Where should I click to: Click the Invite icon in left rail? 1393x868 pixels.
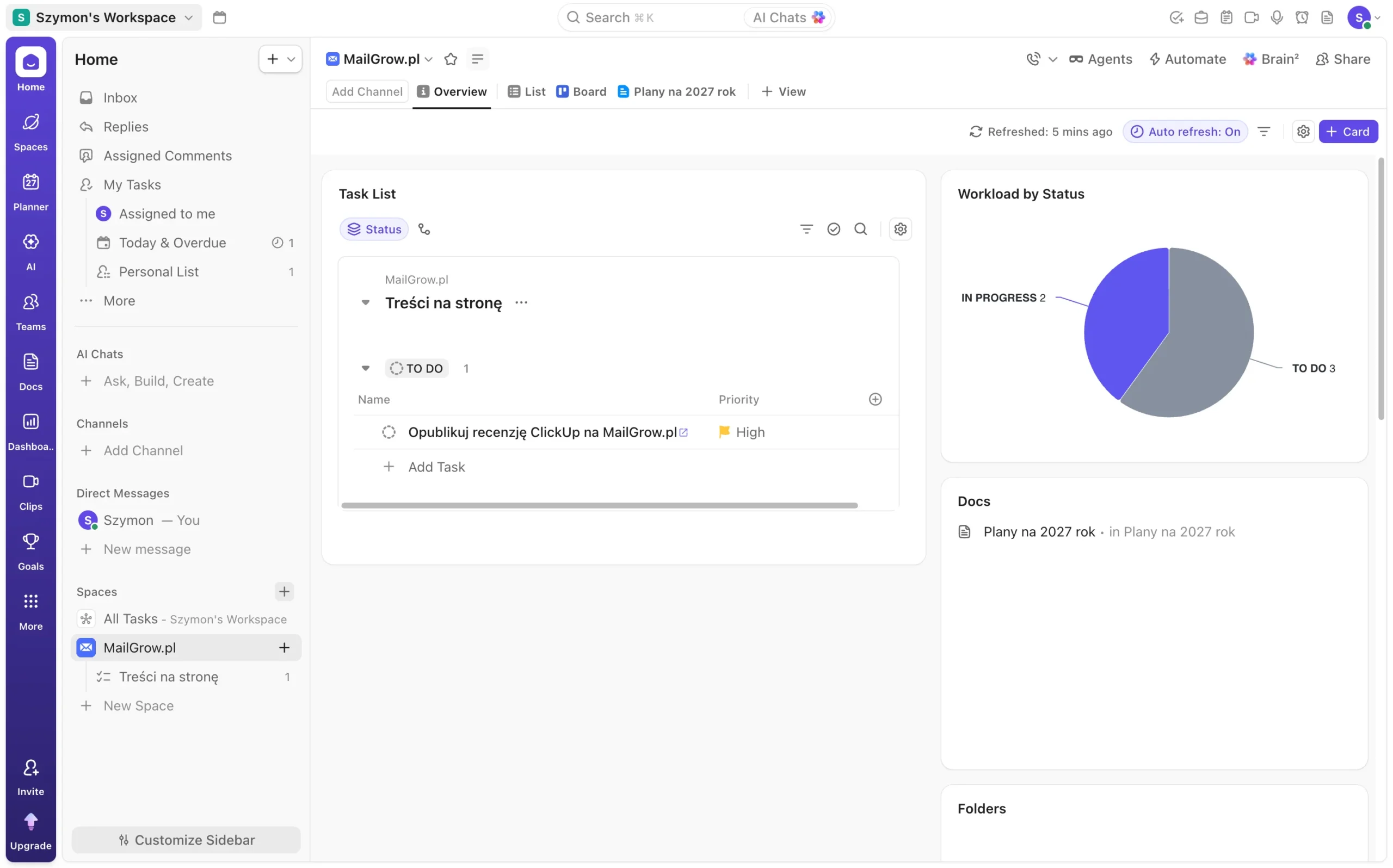31,768
